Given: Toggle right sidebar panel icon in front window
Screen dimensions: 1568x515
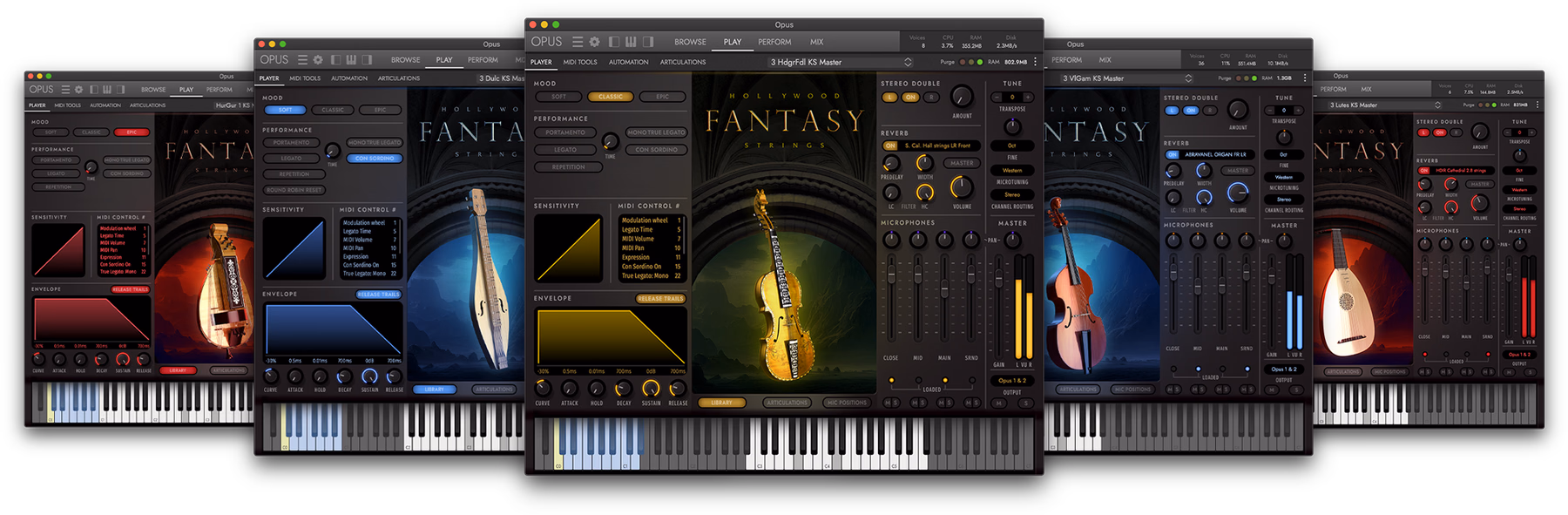Looking at the screenshot, I should [x=647, y=42].
